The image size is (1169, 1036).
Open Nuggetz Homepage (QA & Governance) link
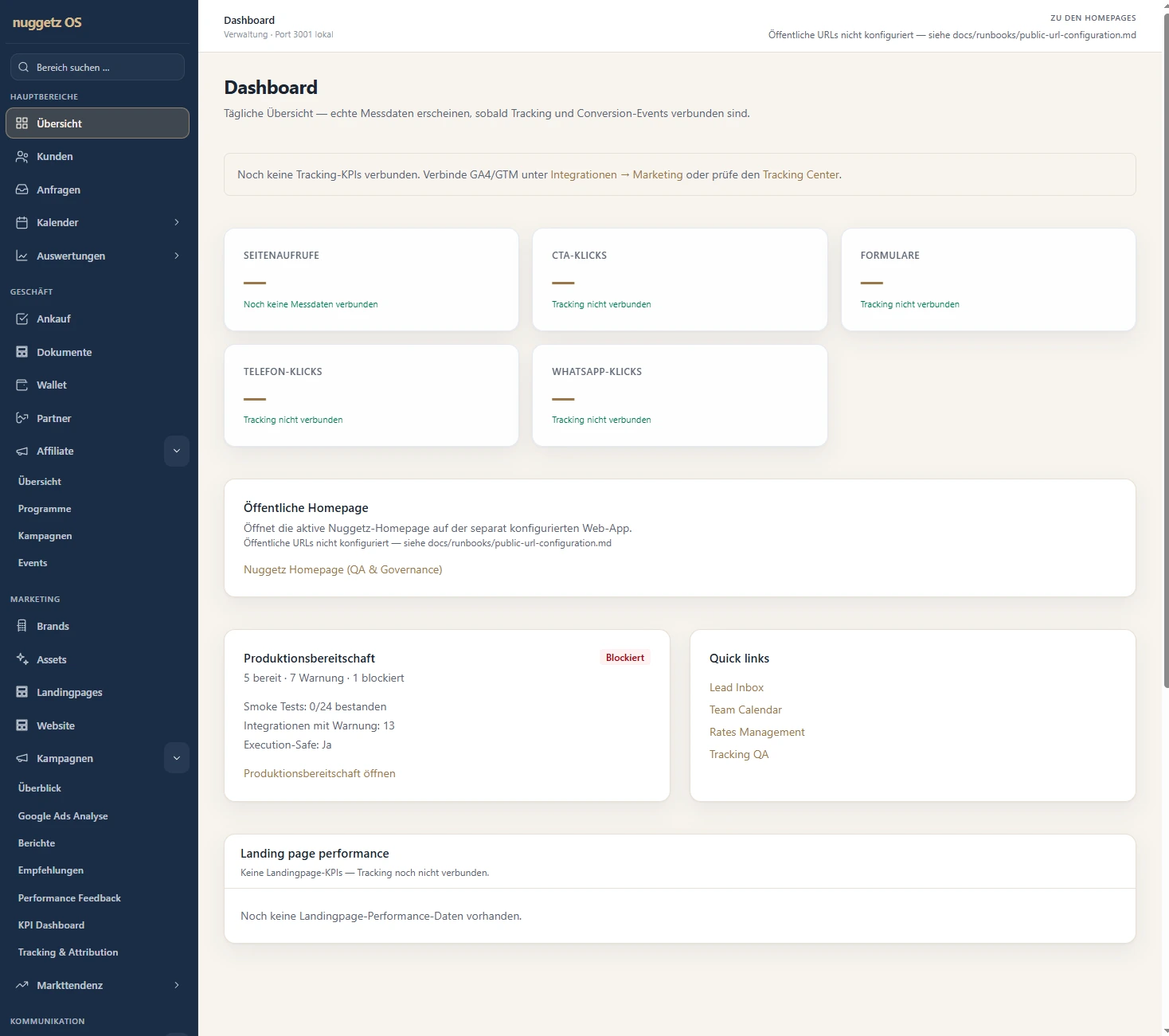342,569
